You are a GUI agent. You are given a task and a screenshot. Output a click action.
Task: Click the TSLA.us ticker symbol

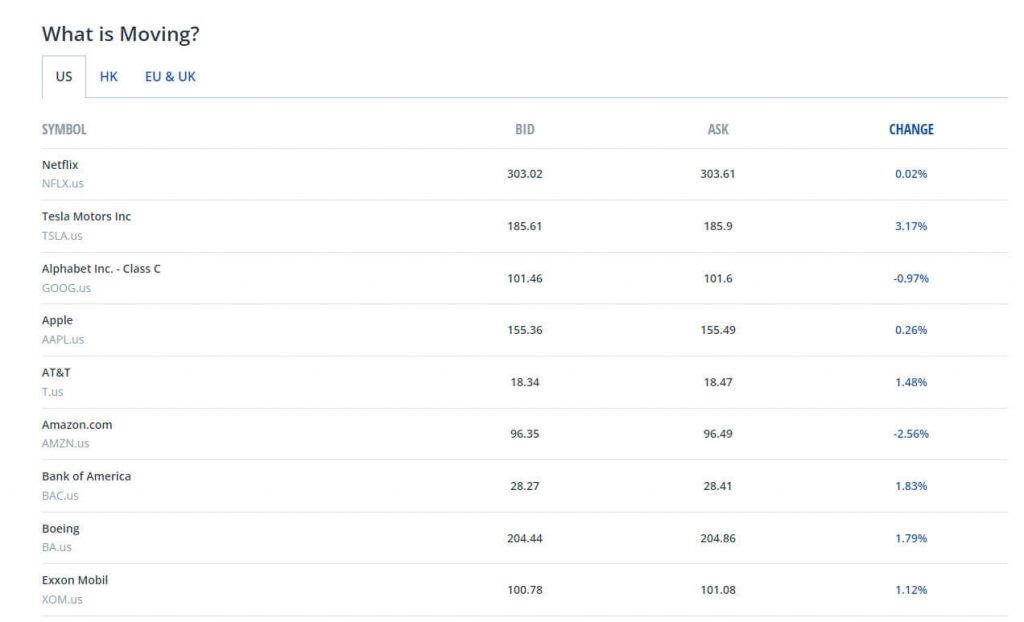[x=62, y=236]
